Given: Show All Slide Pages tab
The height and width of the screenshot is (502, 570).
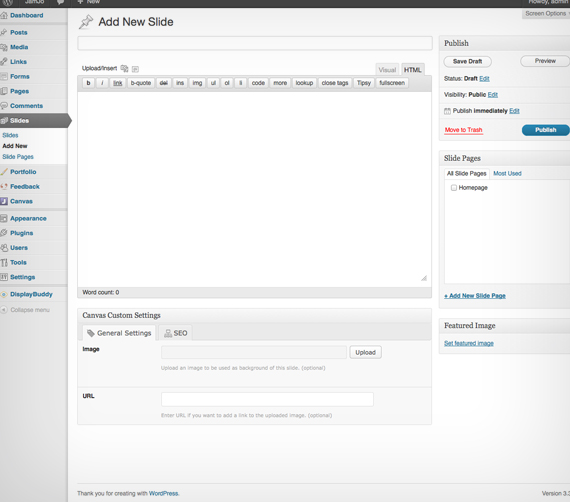Looking at the screenshot, I should (466, 173).
